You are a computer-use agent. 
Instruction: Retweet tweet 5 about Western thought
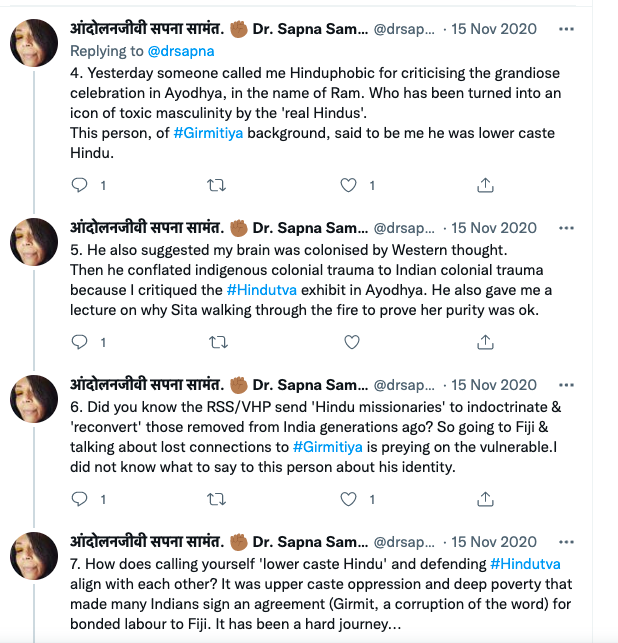(x=215, y=342)
